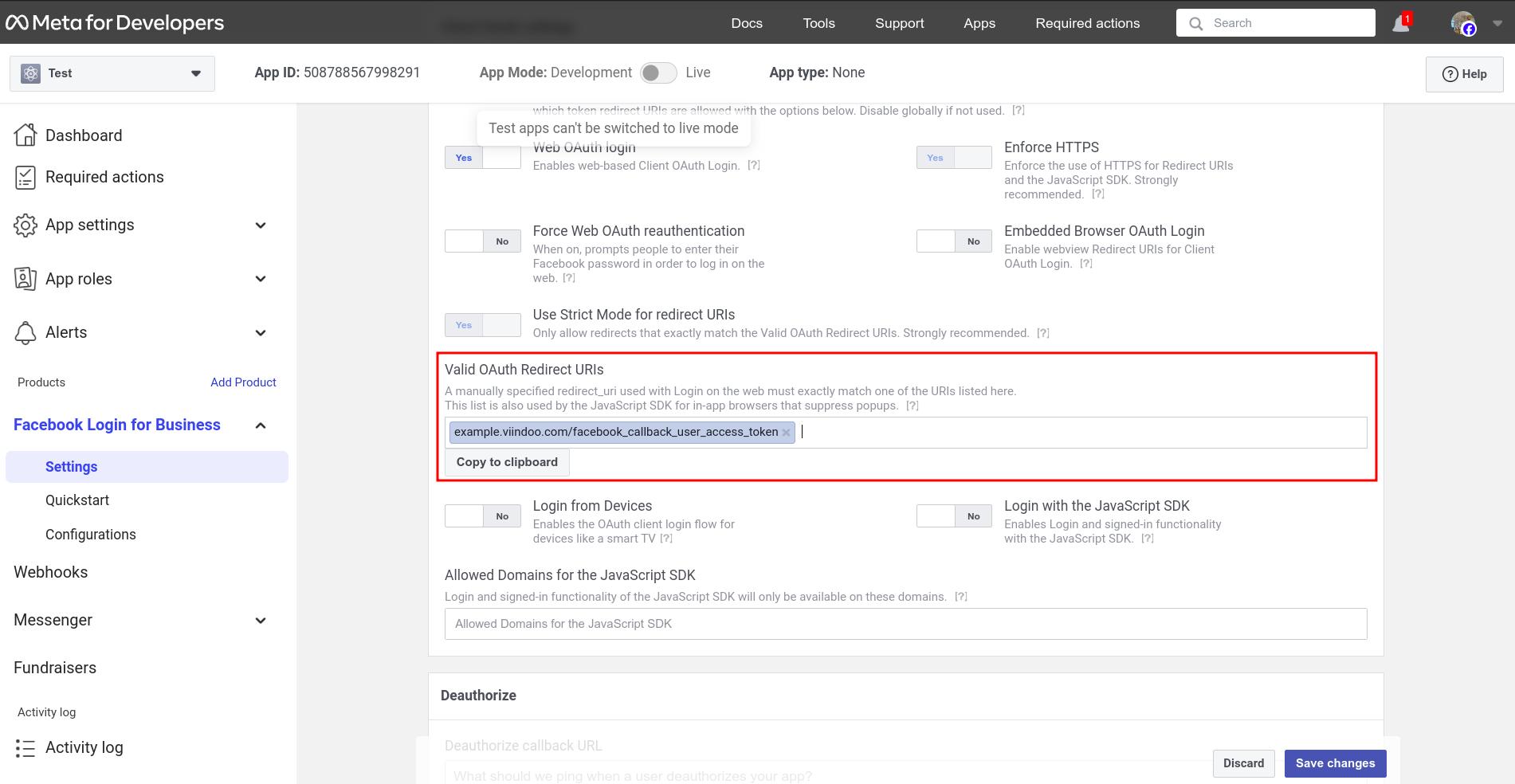The width and height of the screenshot is (1515, 784).
Task: Toggle Use Strict Mode for redirect URIs
Action: click(x=482, y=325)
